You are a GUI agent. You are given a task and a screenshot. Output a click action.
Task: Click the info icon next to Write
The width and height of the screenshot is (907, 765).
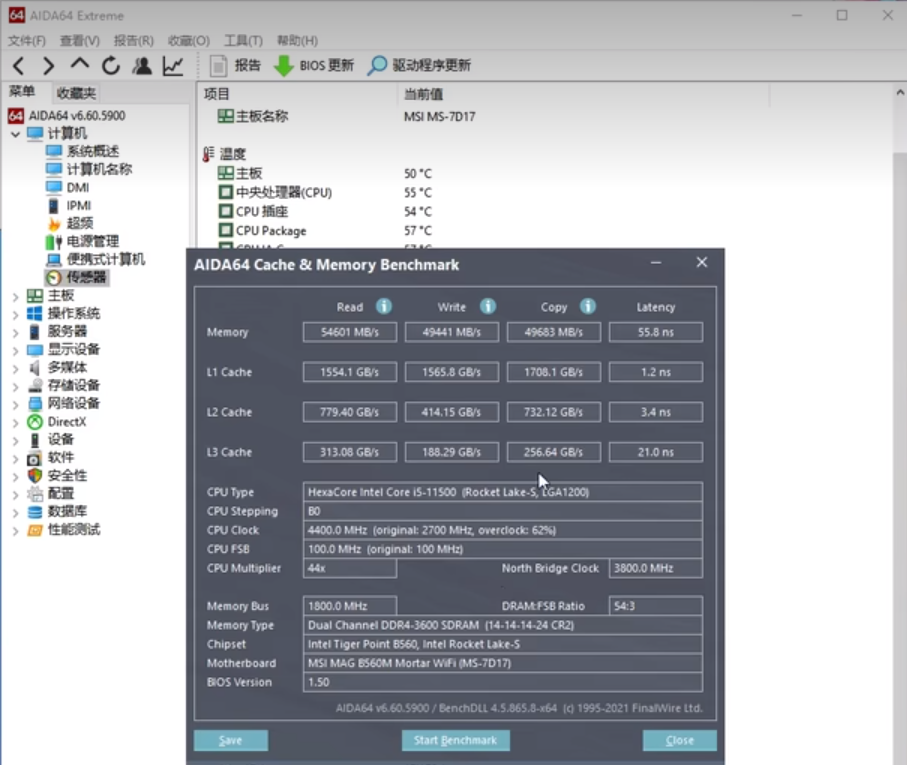pos(487,307)
